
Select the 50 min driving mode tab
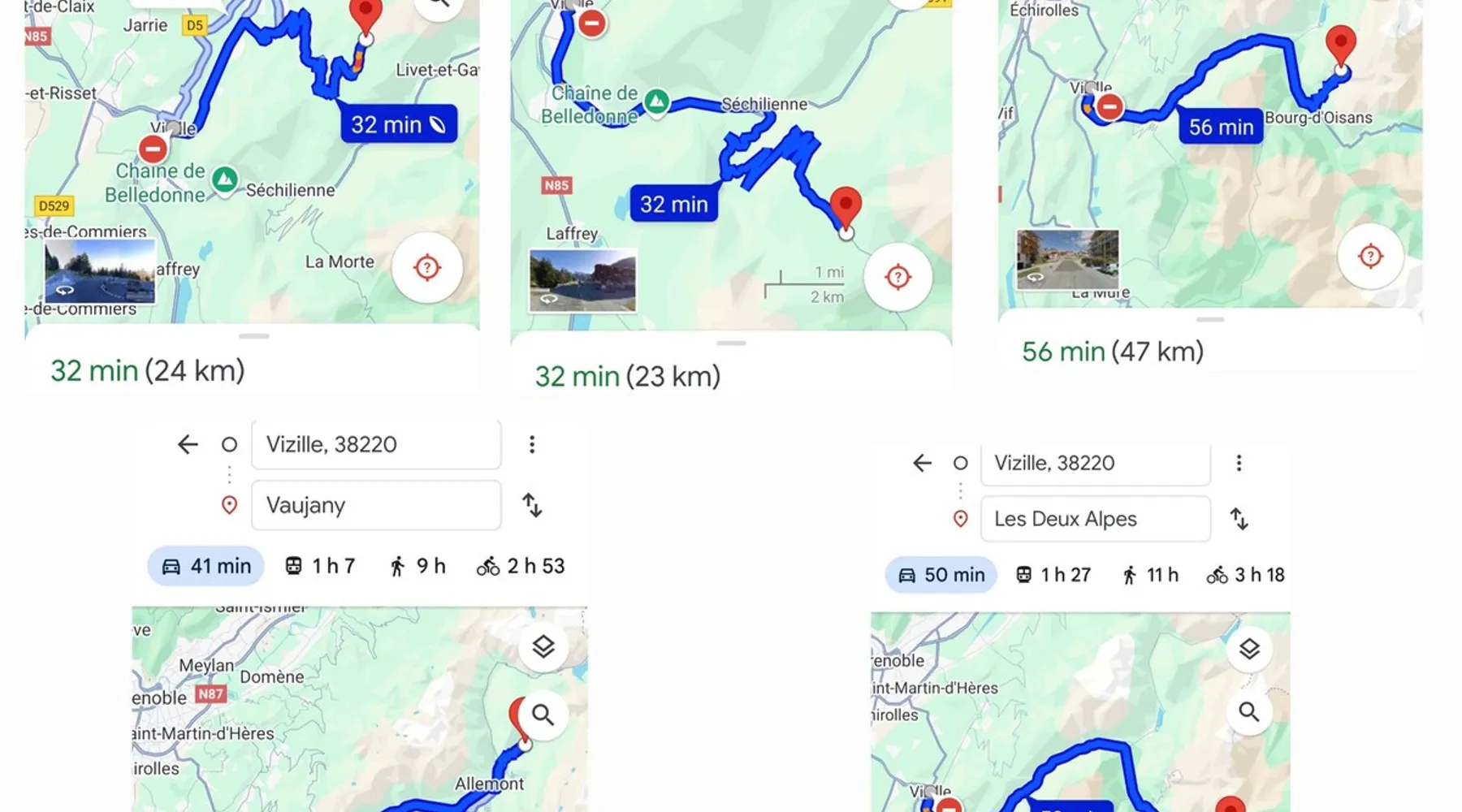pyautogui.click(x=941, y=575)
